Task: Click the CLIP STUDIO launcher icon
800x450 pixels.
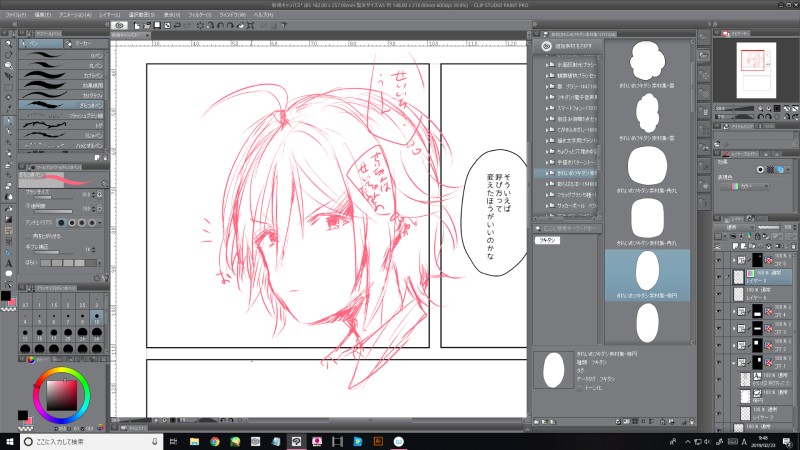Action: pyautogui.click(x=119, y=25)
